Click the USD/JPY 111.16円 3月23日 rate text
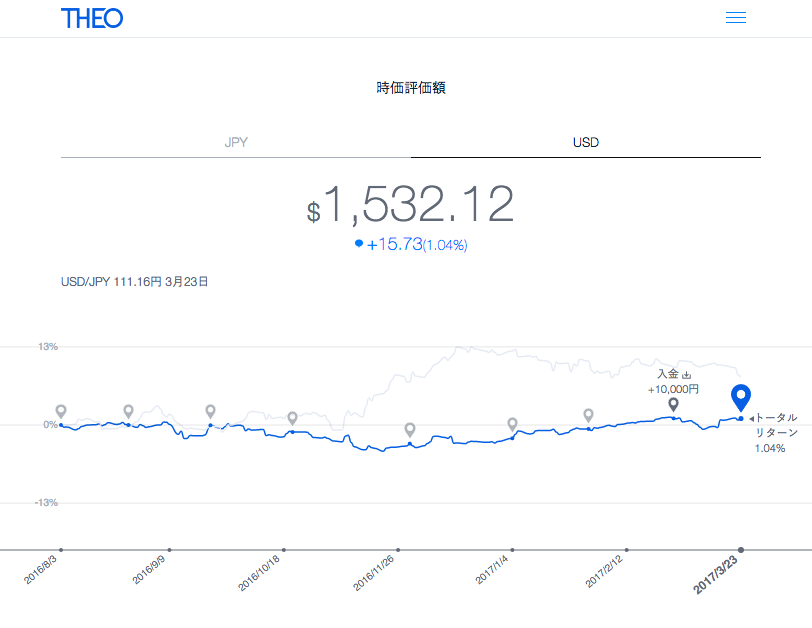Image resolution: width=812 pixels, height=628 pixels. click(x=135, y=282)
